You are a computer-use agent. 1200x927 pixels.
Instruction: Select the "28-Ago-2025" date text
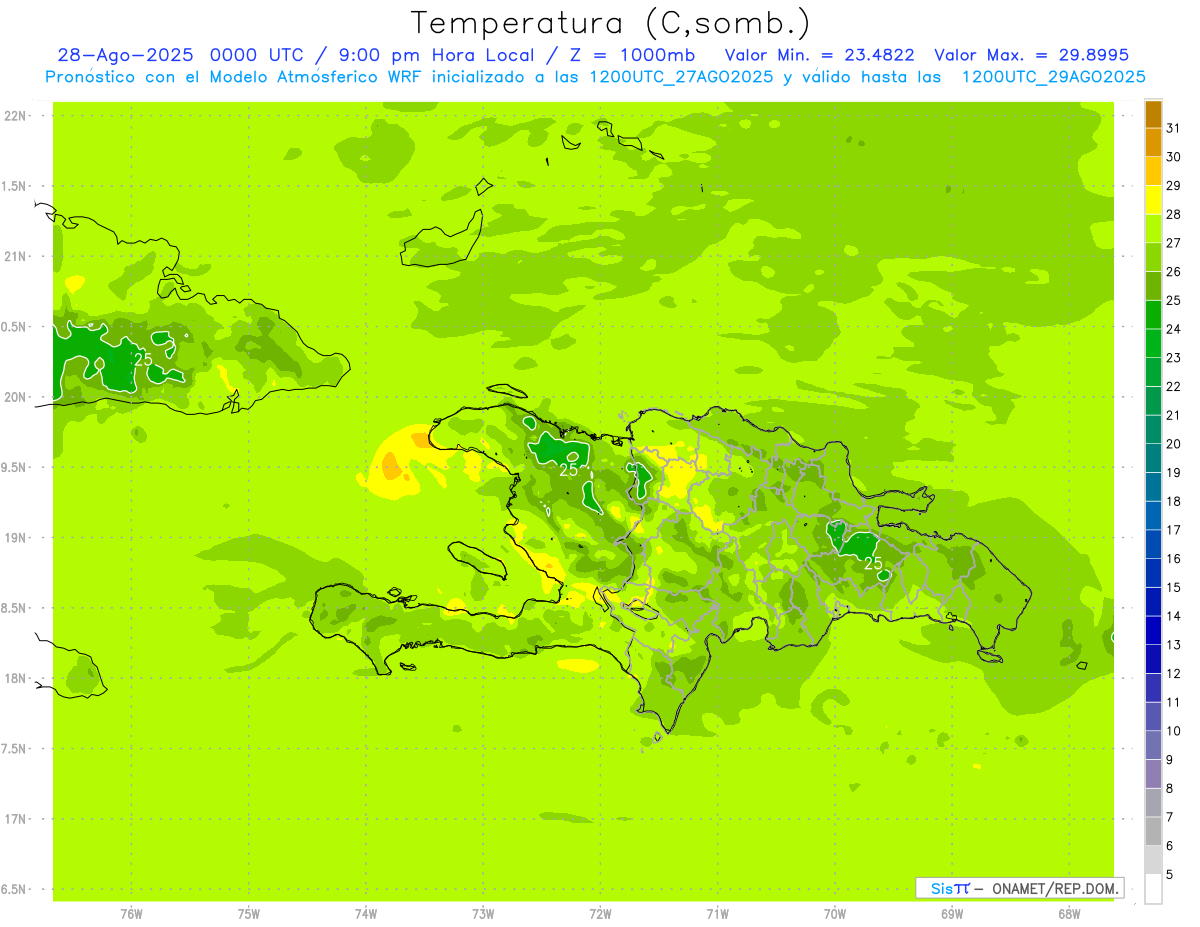(x=126, y=55)
